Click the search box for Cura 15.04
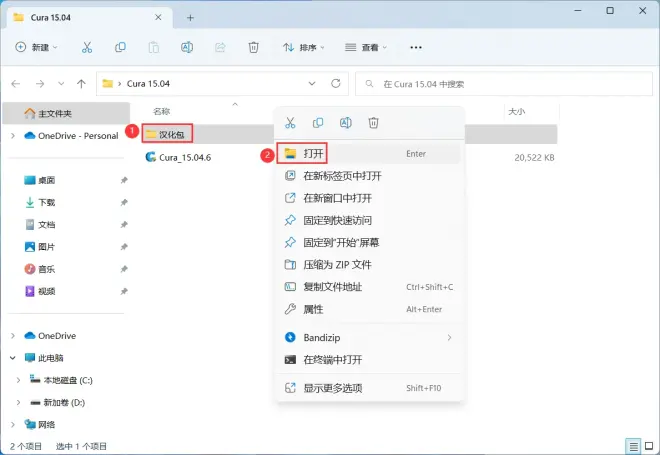 (x=504, y=84)
